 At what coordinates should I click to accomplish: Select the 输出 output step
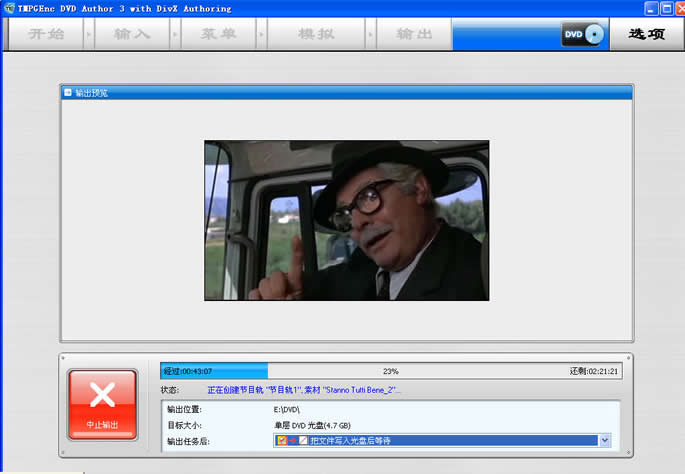[x=414, y=34]
